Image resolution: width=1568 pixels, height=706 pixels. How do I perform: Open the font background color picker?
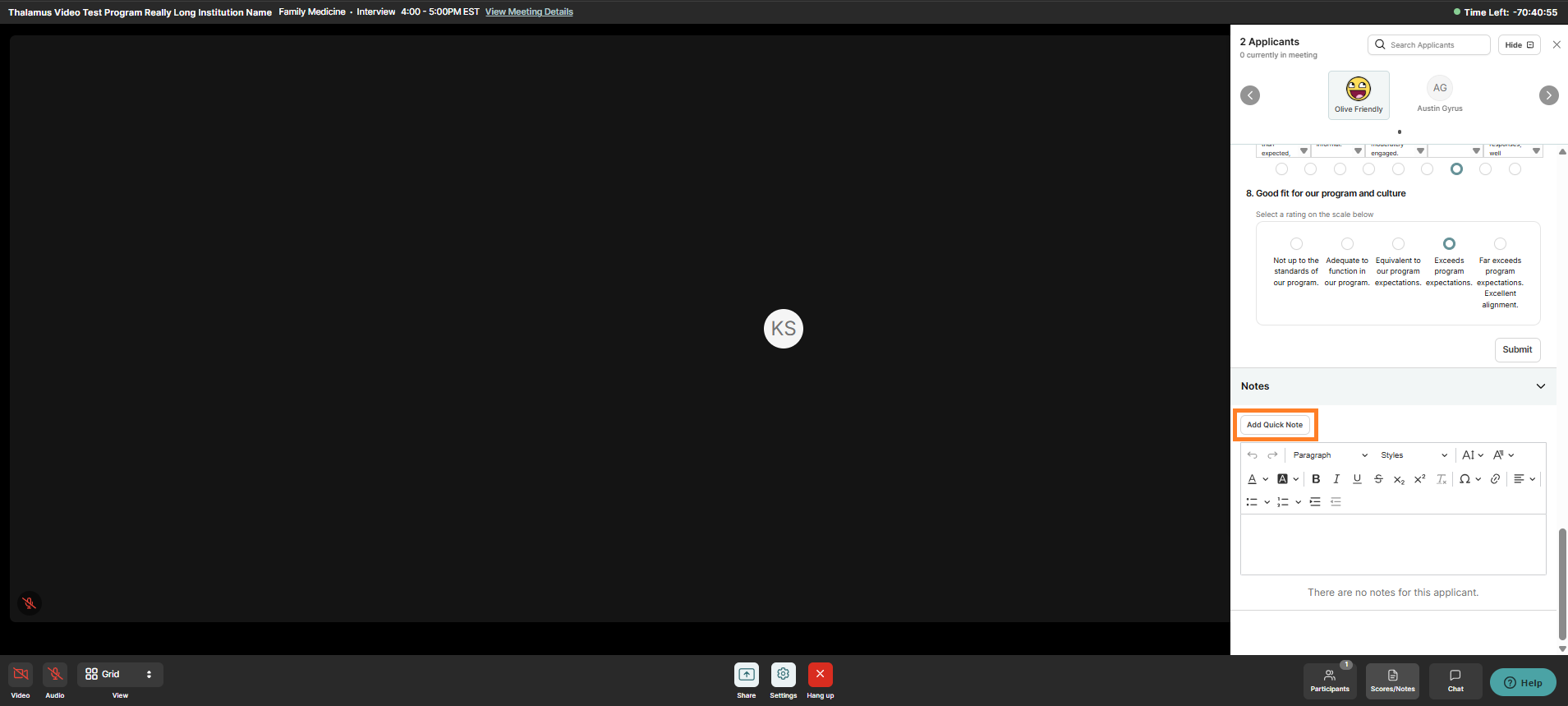(x=1287, y=479)
